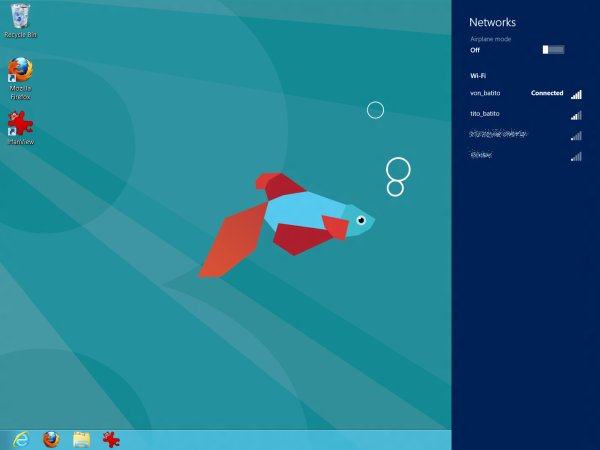Click signal icon beside tito_batito
Image resolution: width=600 pixels, height=450 pixels.
(x=576, y=115)
